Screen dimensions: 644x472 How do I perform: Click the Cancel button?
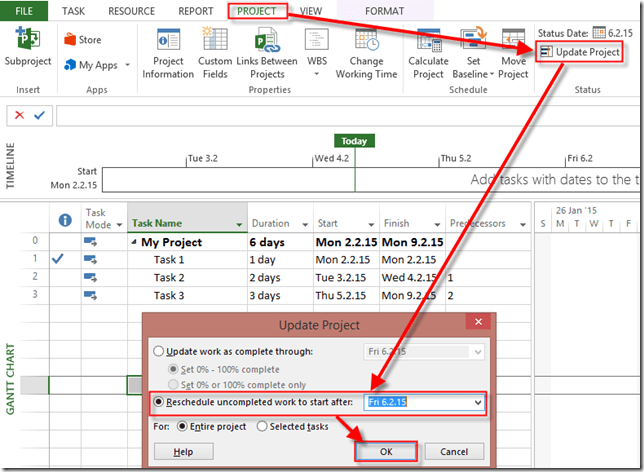[453, 452]
